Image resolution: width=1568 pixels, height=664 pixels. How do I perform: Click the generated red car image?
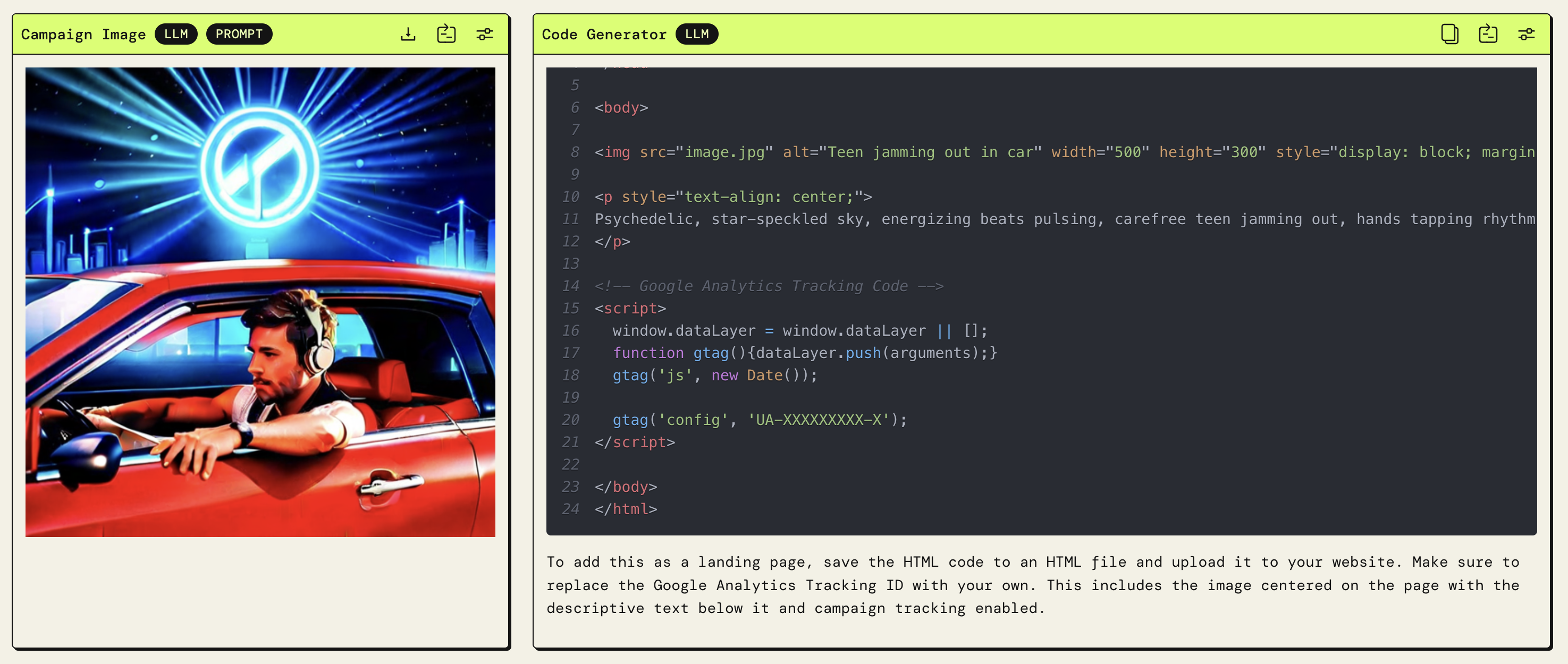click(260, 302)
